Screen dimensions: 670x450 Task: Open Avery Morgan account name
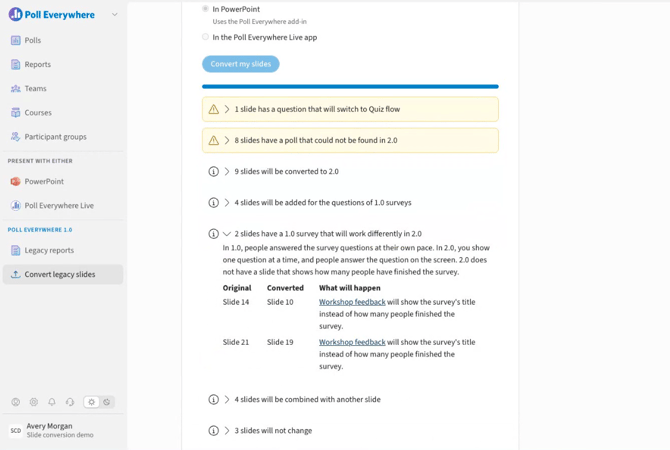point(50,426)
